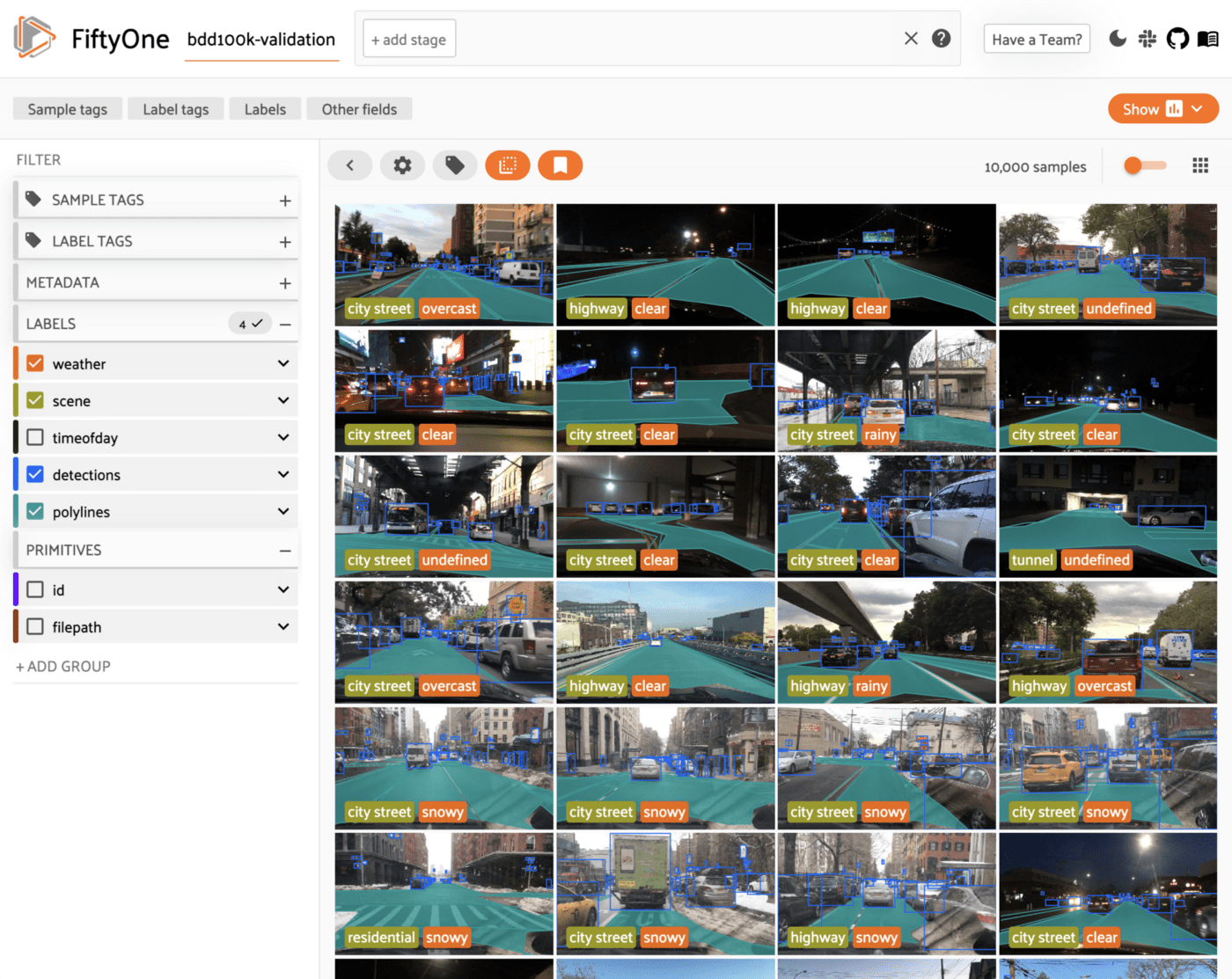1232x979 pixels.
Task: Uncheck the scene label checkbox
Action: (x=35, y=400)
